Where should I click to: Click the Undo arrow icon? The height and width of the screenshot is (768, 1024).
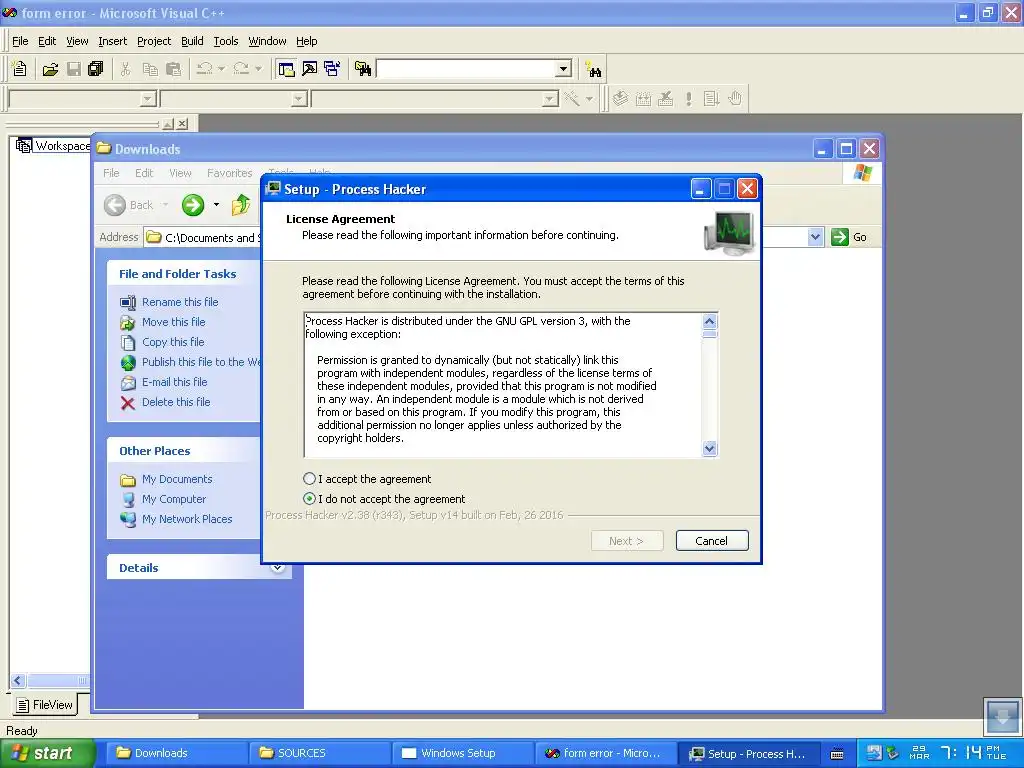[204, 69]
